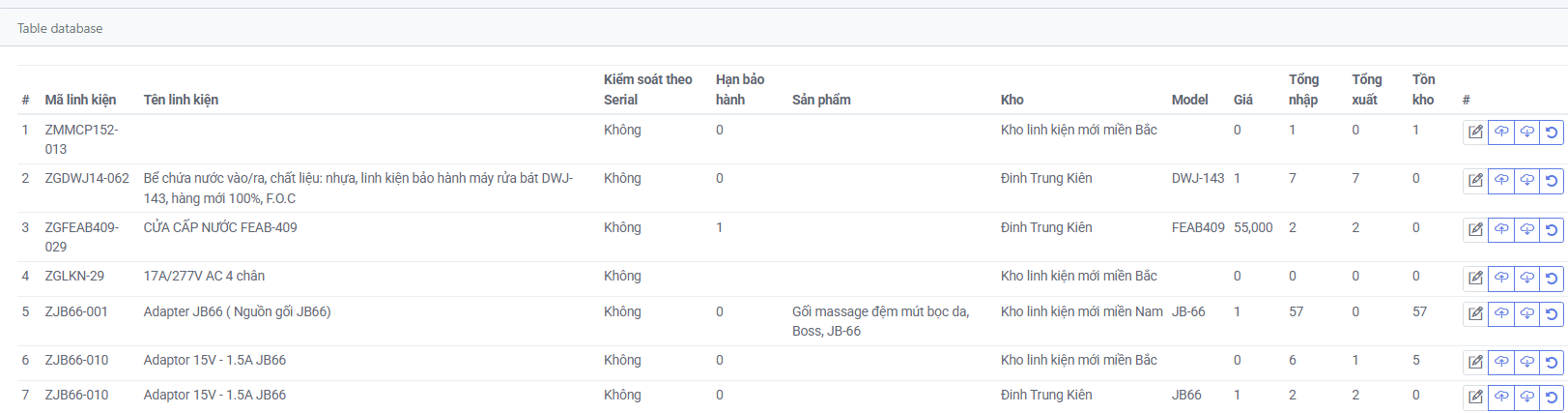Click cloud upload icon in row 6
This screenshot has height=413, width=1568.
(1501, 362)
